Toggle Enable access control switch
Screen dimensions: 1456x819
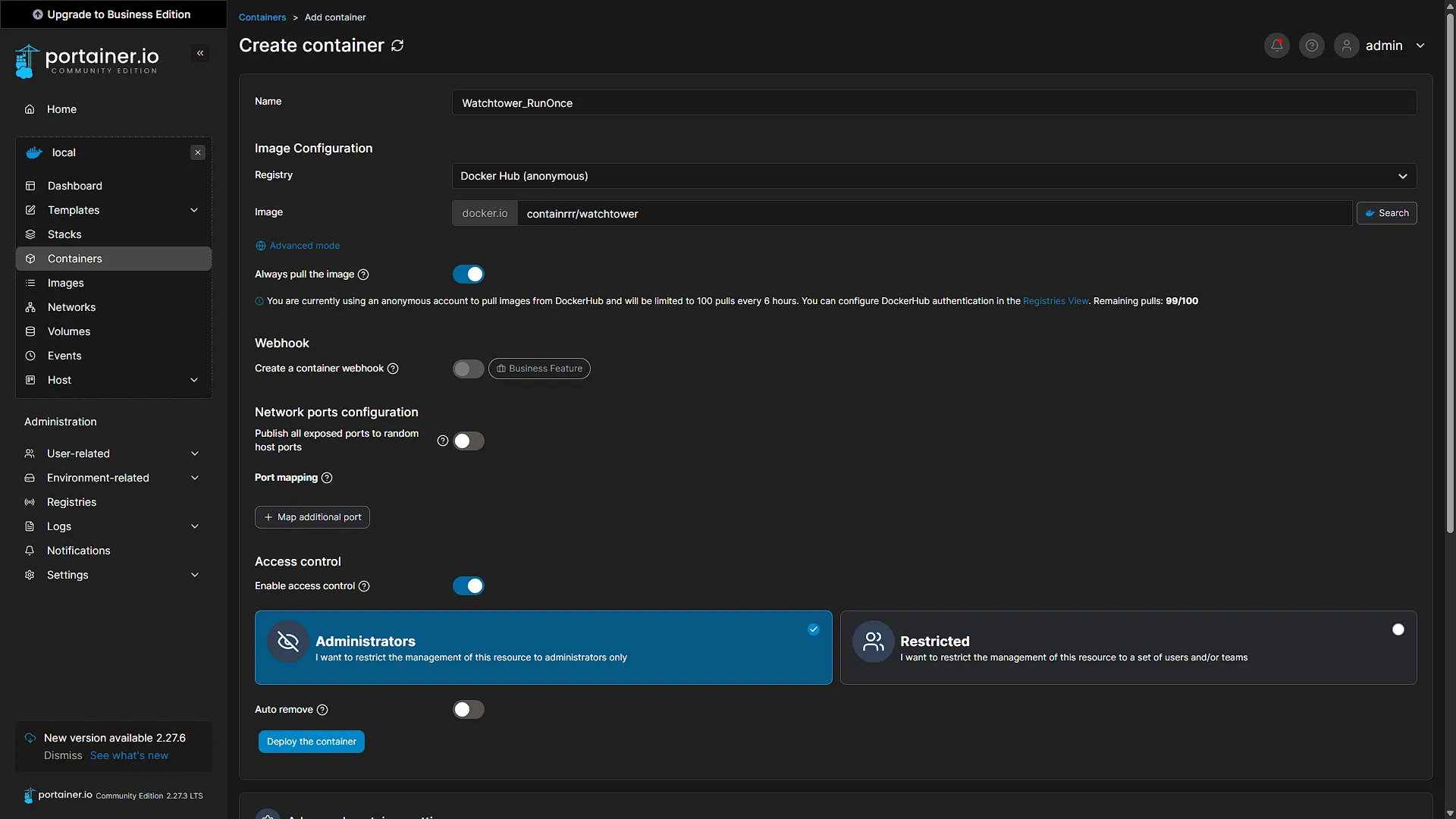pyautogui.click(x=469, y=586)
